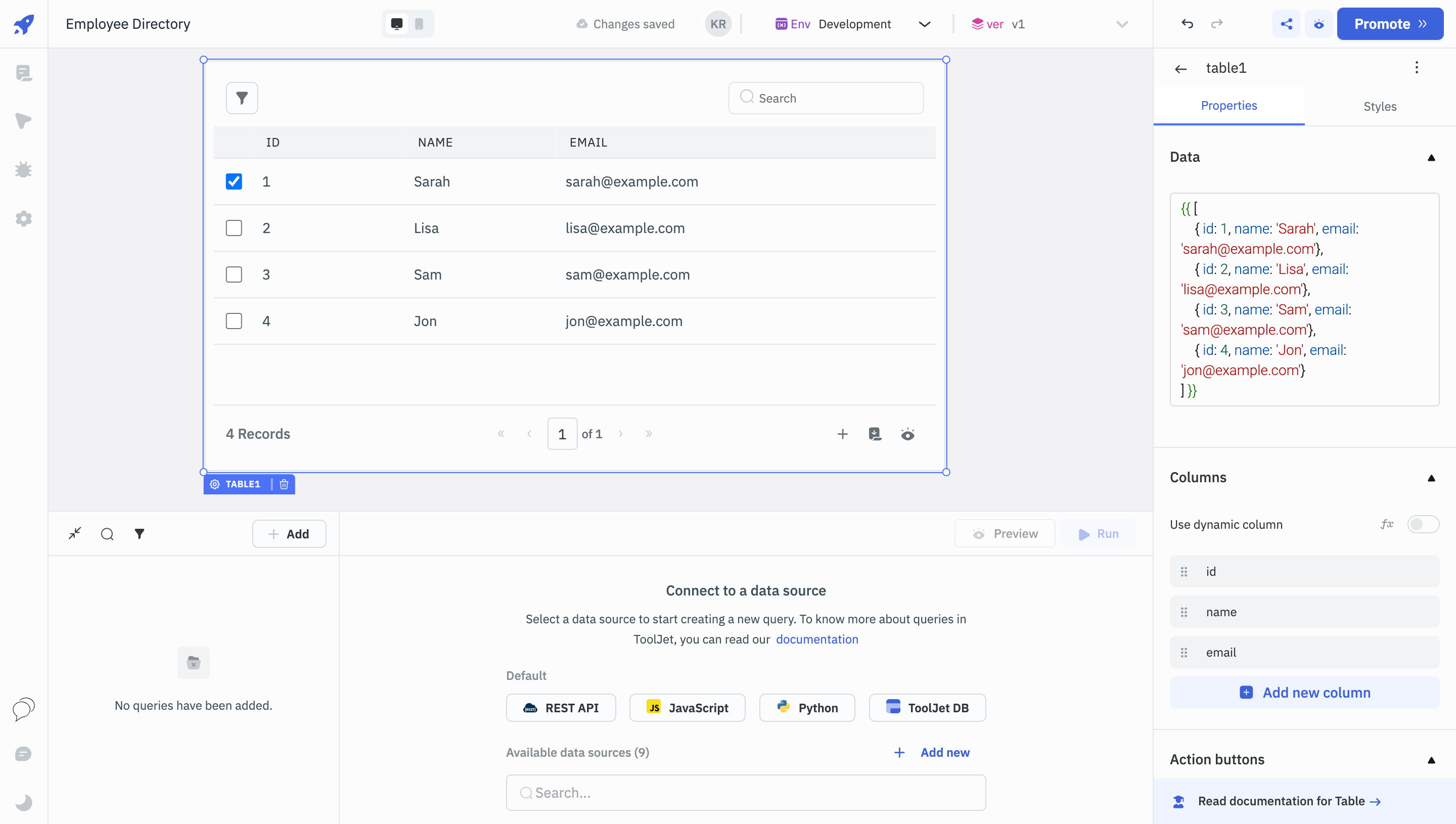Click the download table data icon

pyautogui.click(x=875, y=434)
